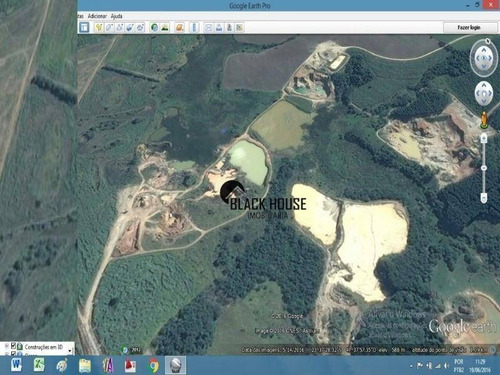Expand the Construções em 3D layer tree

click(6, 346)
